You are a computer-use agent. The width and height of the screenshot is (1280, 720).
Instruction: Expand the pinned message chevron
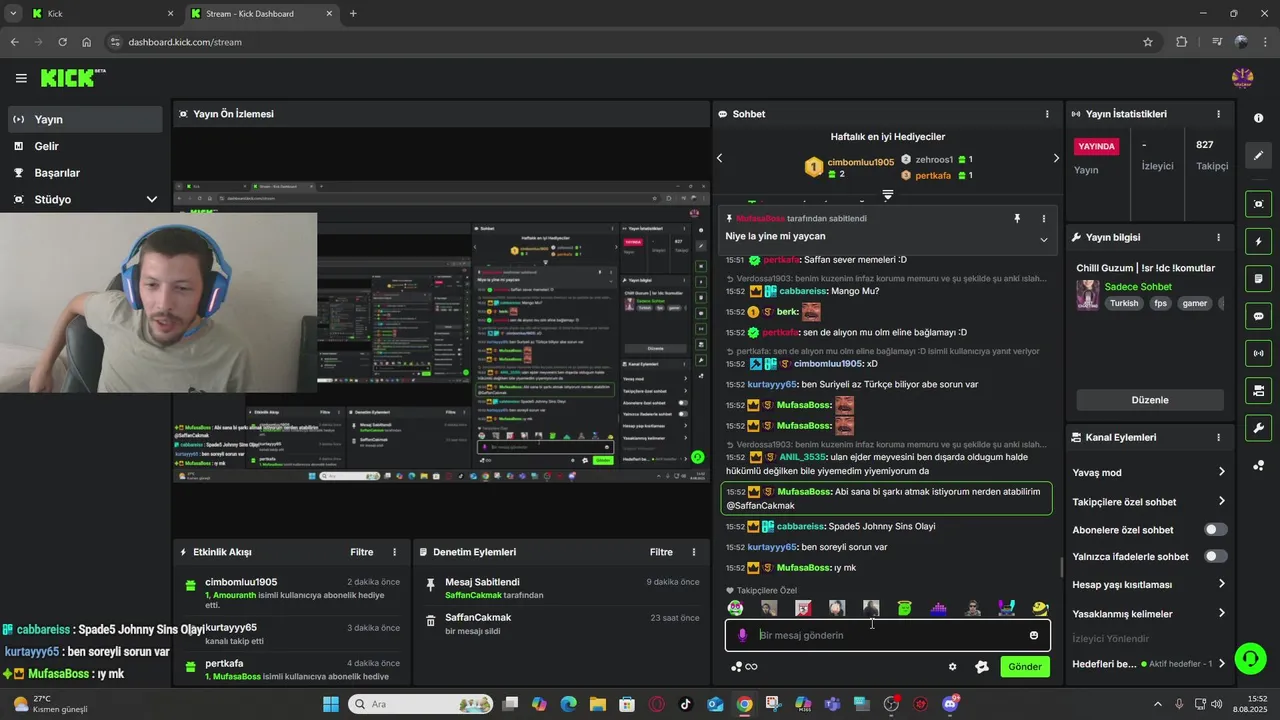(x=1044, y=240)
